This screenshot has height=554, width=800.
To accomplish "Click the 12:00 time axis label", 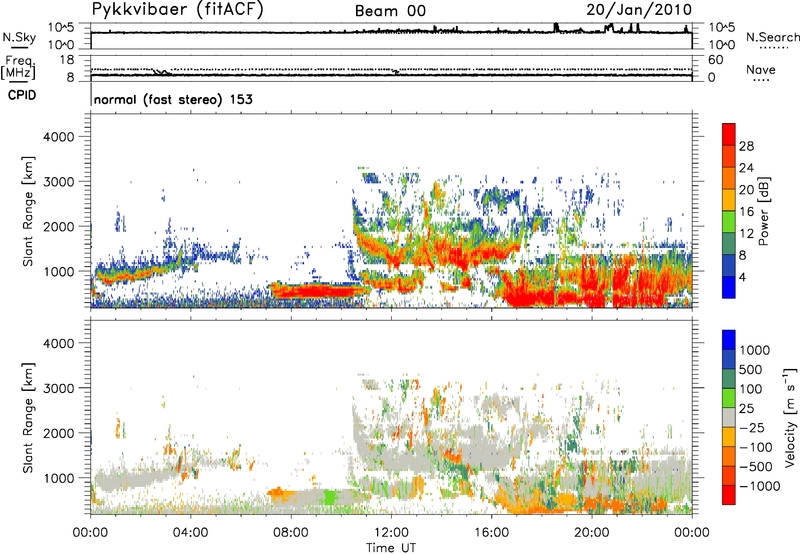I will click(391, 533).
